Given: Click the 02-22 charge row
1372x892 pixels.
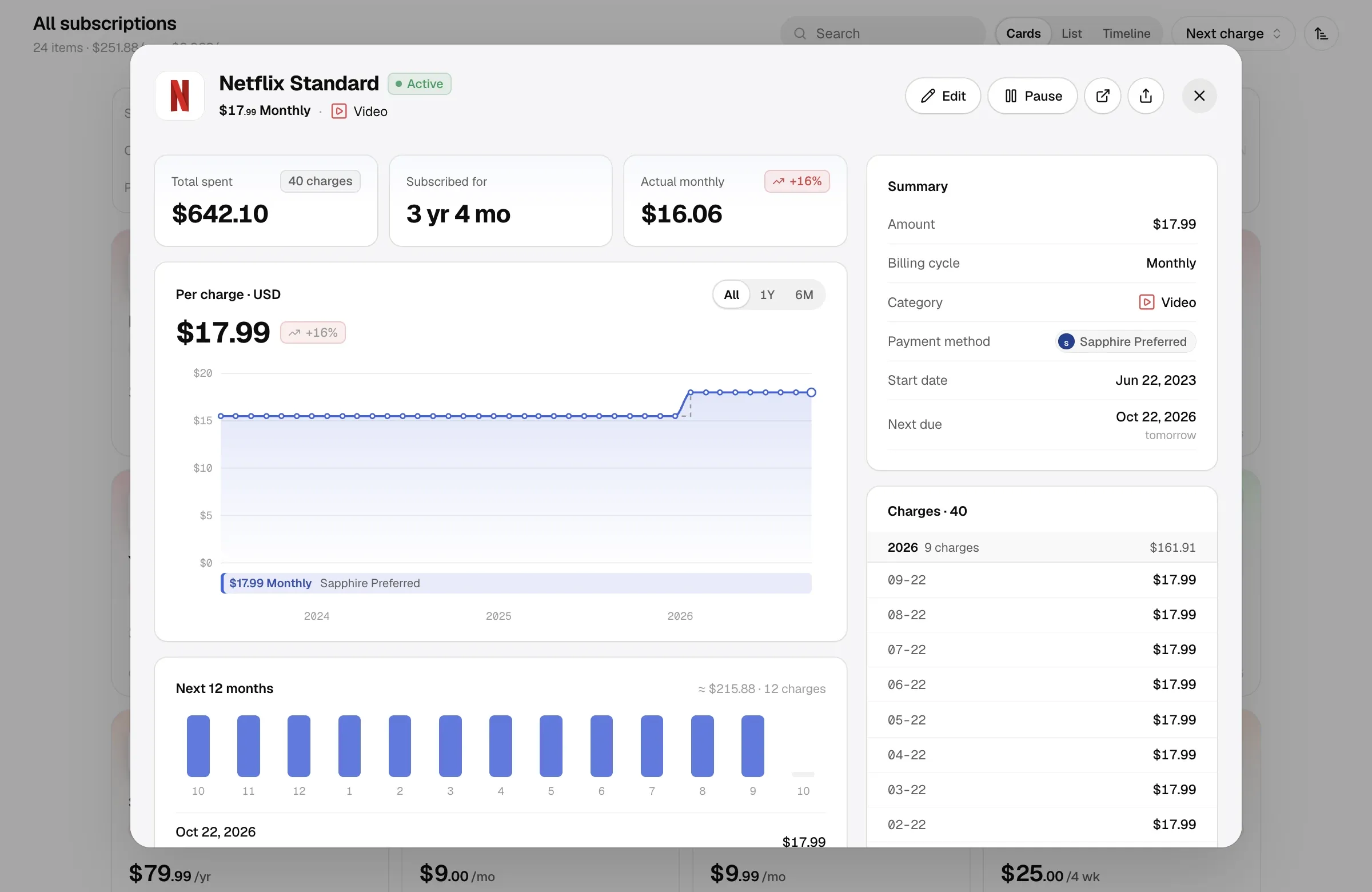Looking at the screenshot, I should click(1042, 825).
